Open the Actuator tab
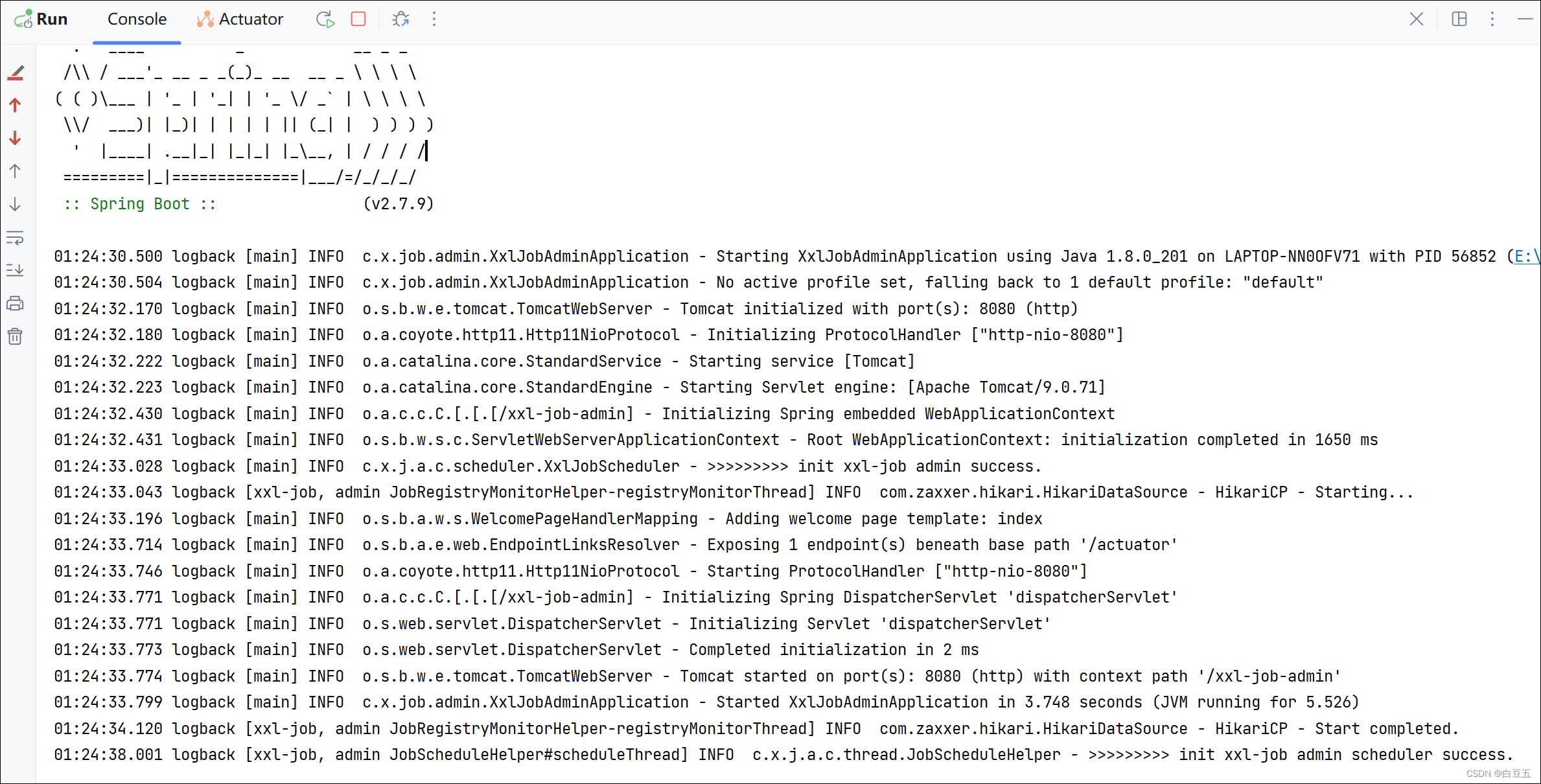 240,19
